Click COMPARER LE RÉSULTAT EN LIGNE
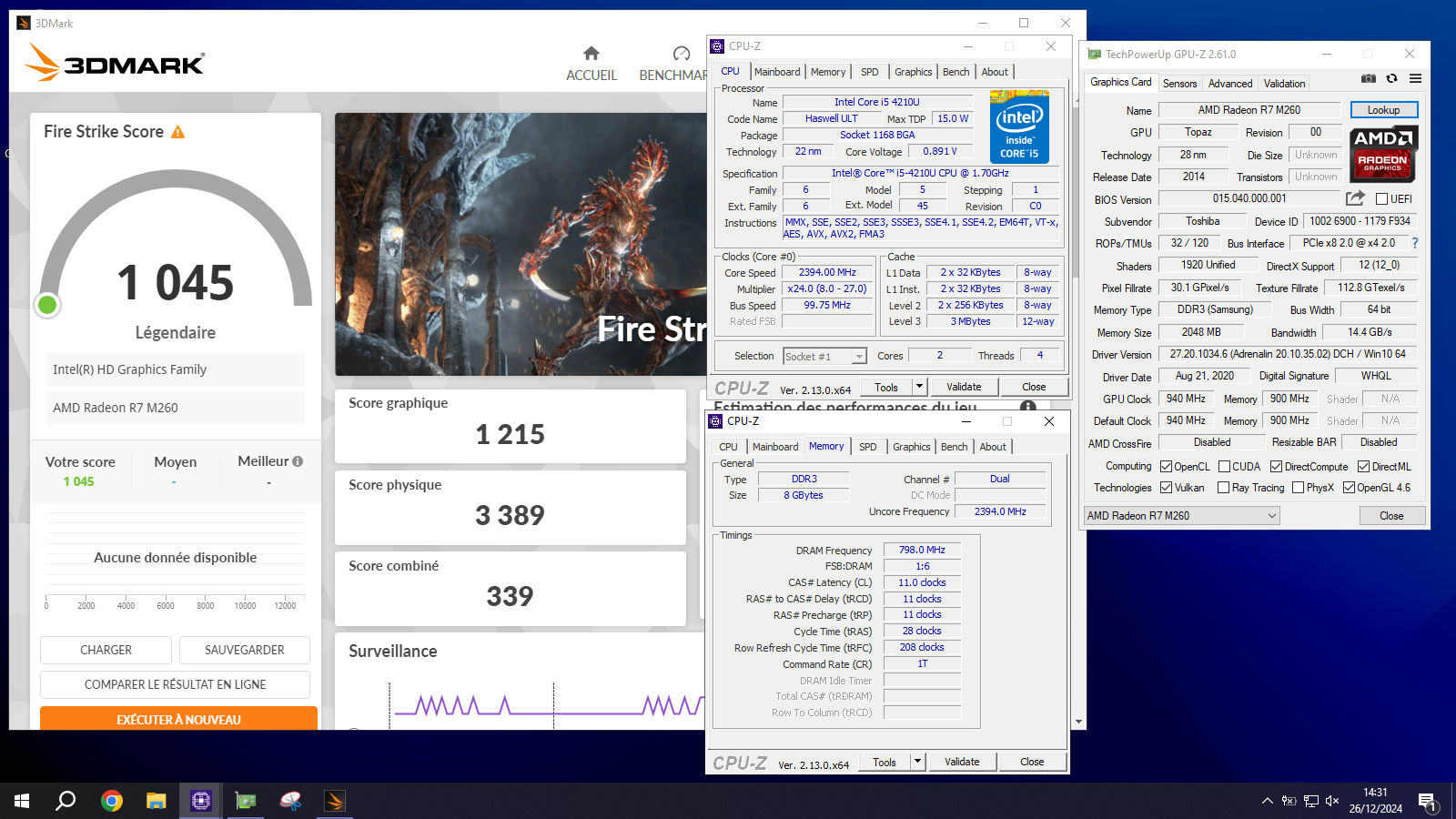Screen dimensions: 1456x819 [175, 684]
